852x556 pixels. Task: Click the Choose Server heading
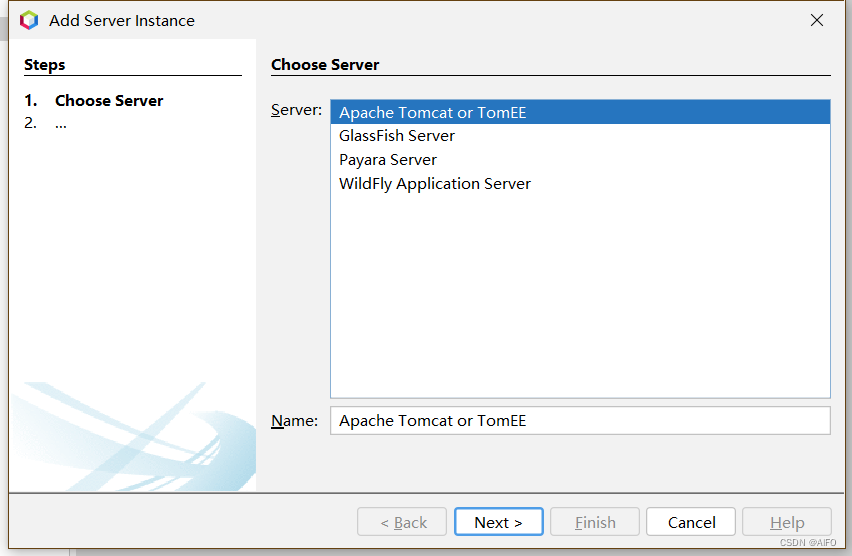(325, 65)
